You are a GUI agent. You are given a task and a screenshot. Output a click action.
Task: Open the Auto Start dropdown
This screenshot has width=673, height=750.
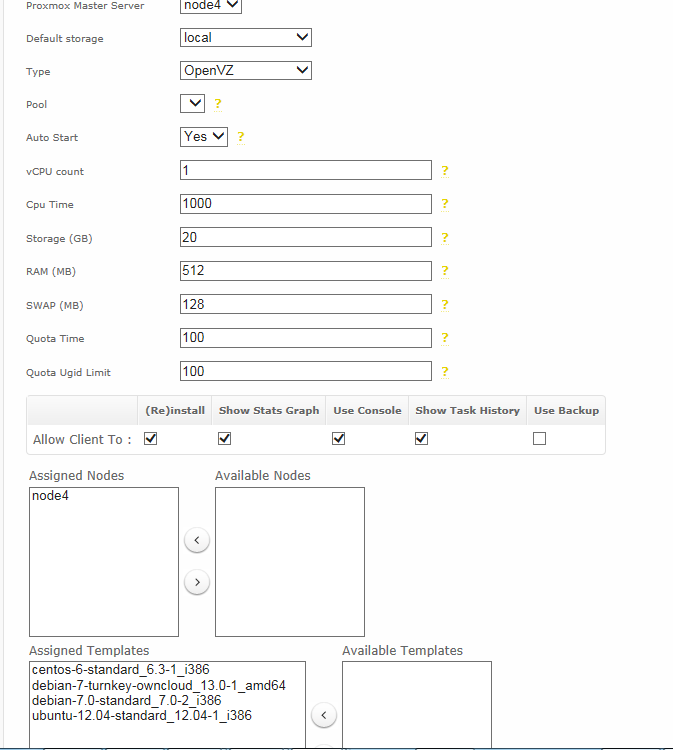pos(203,137)
